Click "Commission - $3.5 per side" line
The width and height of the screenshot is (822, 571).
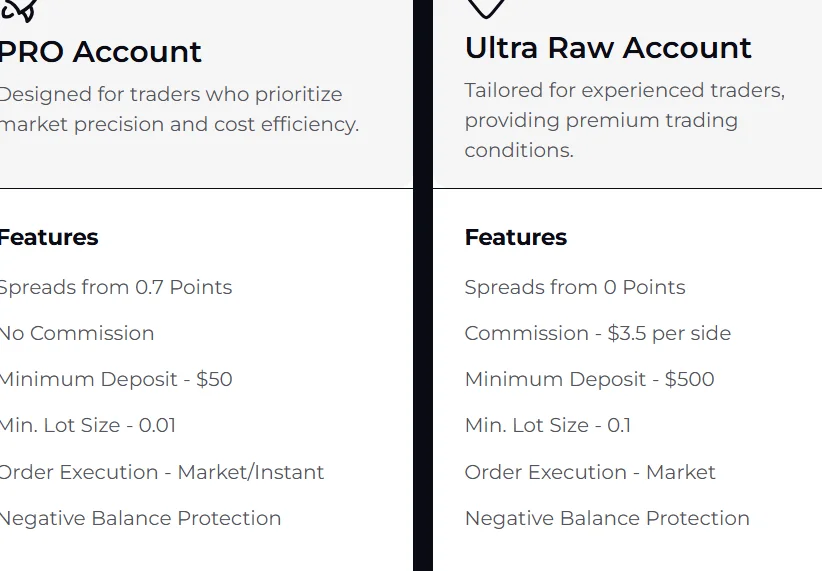click(x=598, y=333)
